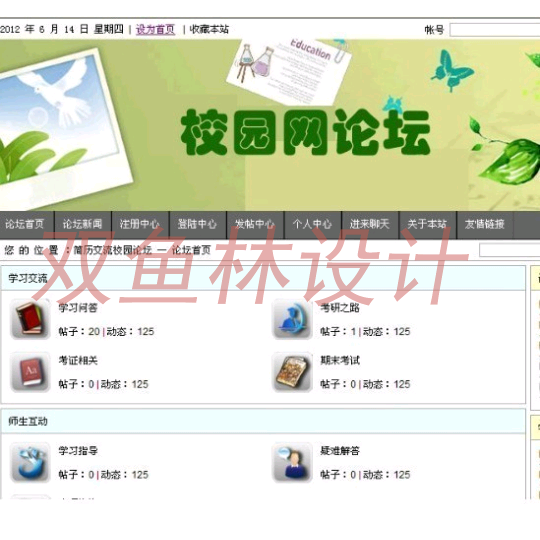The width and height of the screenshot is (540, 540).
Task: Open 登陆中心 navigation item
Action: pyautogui.click(x=197, y=224)
